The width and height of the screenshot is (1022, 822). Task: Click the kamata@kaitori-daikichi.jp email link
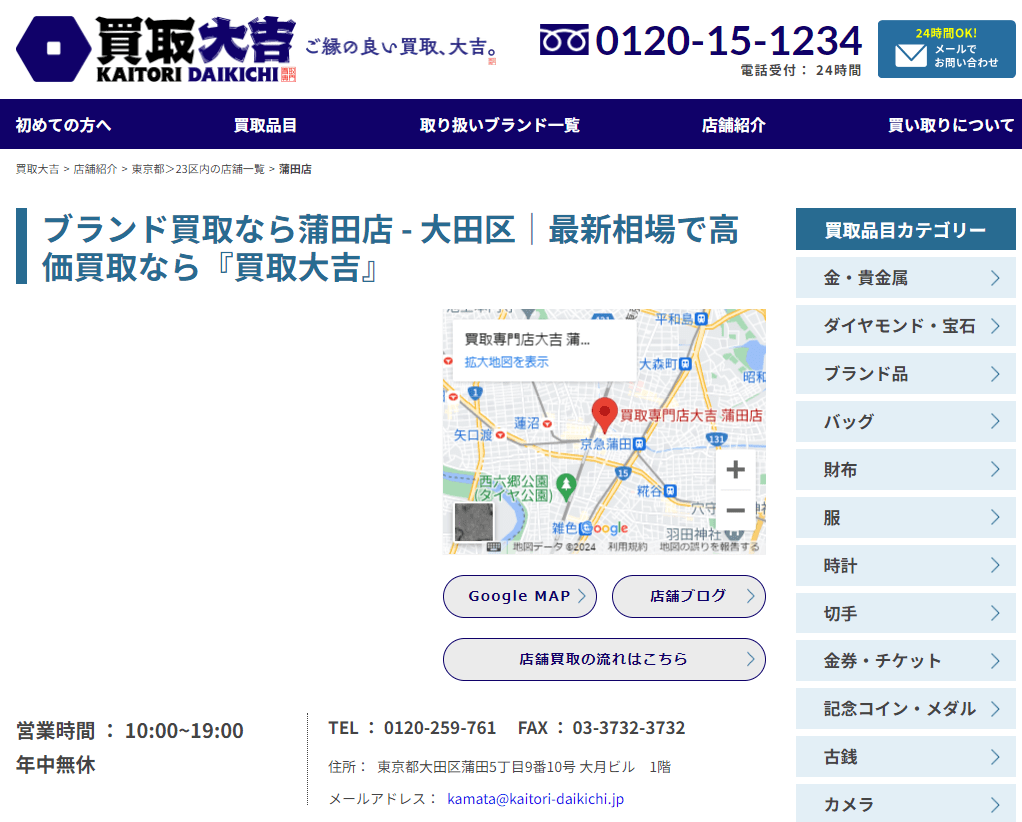tap(535, 799)
